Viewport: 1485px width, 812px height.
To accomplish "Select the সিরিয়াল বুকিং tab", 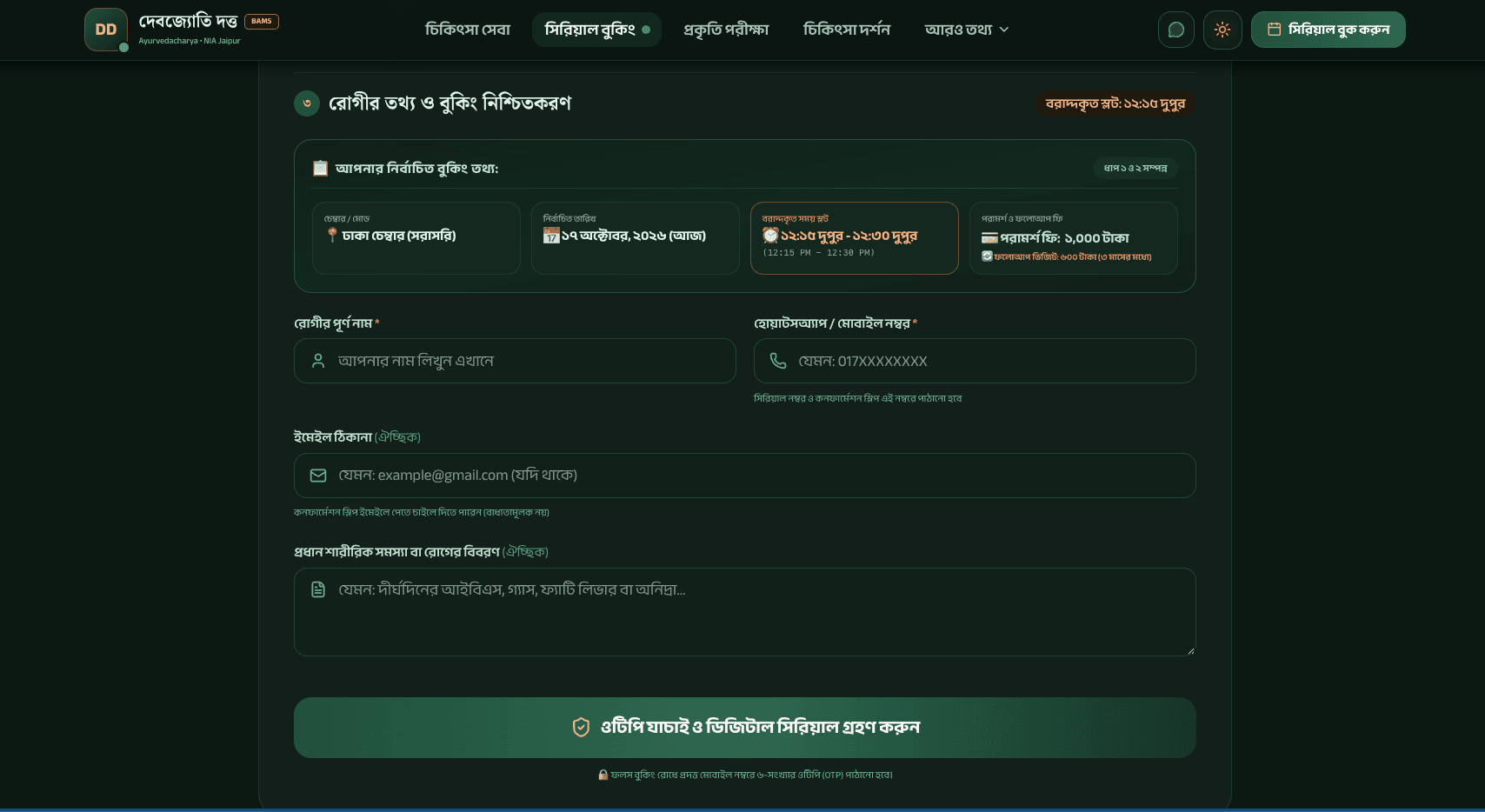I will 596,30.
